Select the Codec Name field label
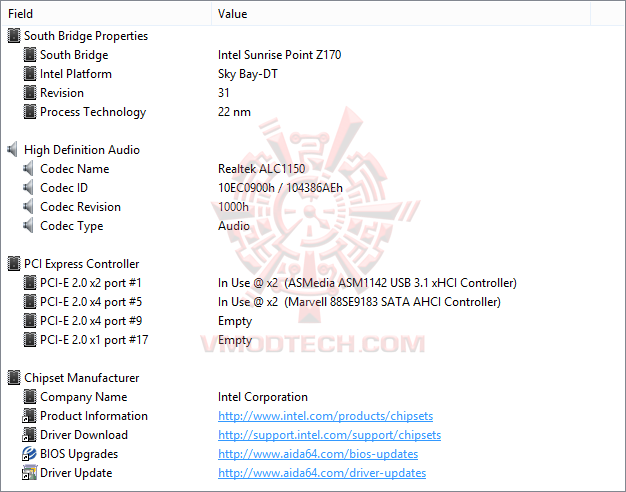The image size is (626, 492). [x=75, y=169]
